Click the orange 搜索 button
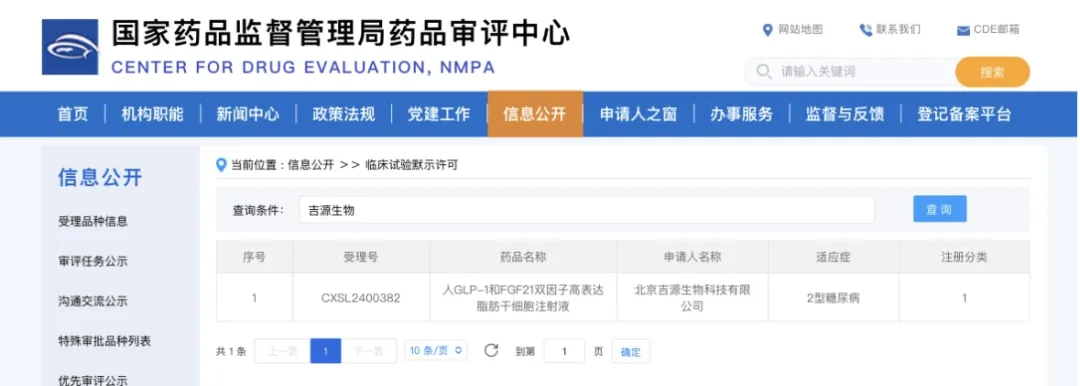Viewport: 1080px width, 386px height. [x=992, y=72]
